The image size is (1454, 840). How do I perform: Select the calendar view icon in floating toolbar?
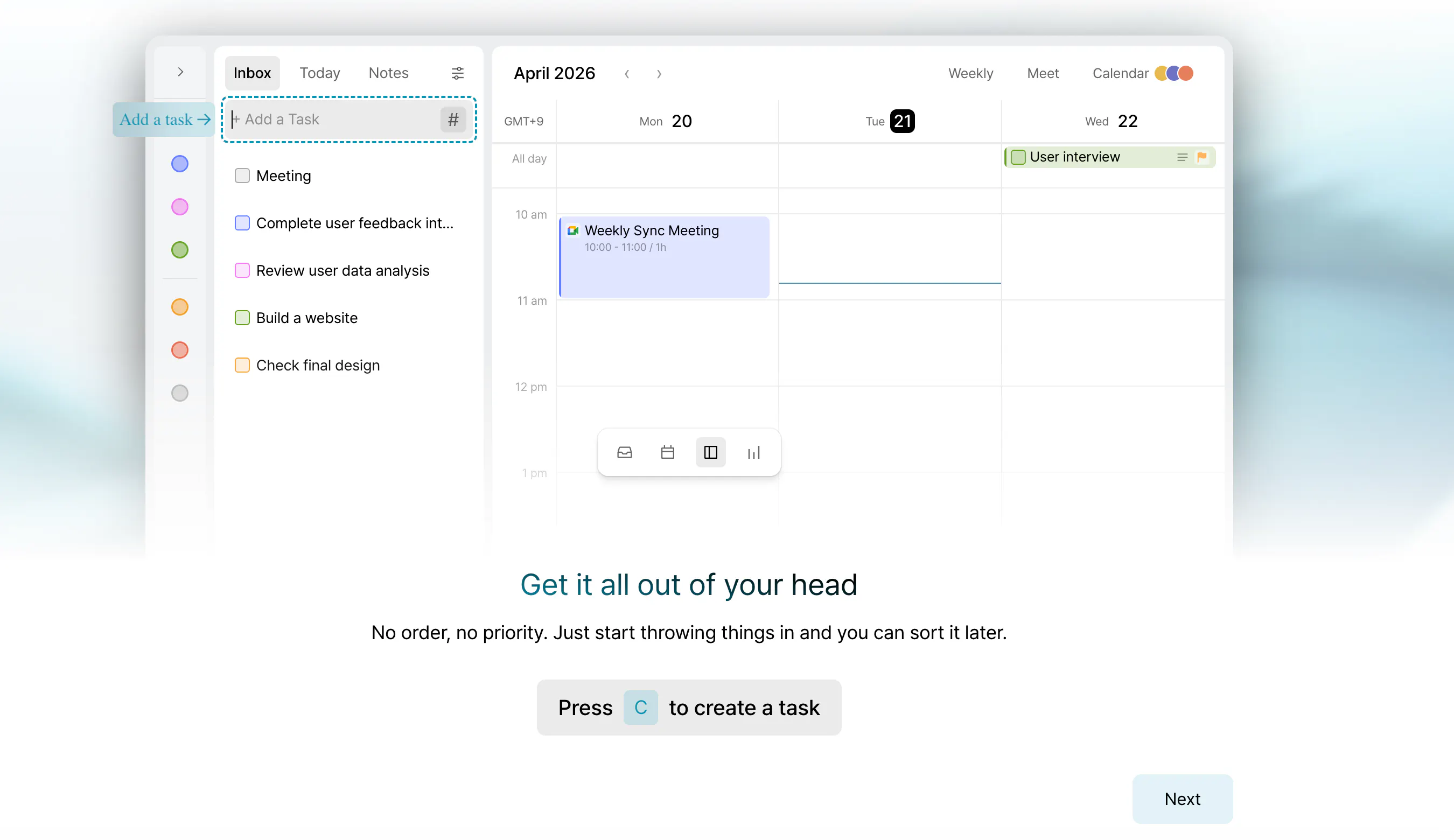pos(668,452)
